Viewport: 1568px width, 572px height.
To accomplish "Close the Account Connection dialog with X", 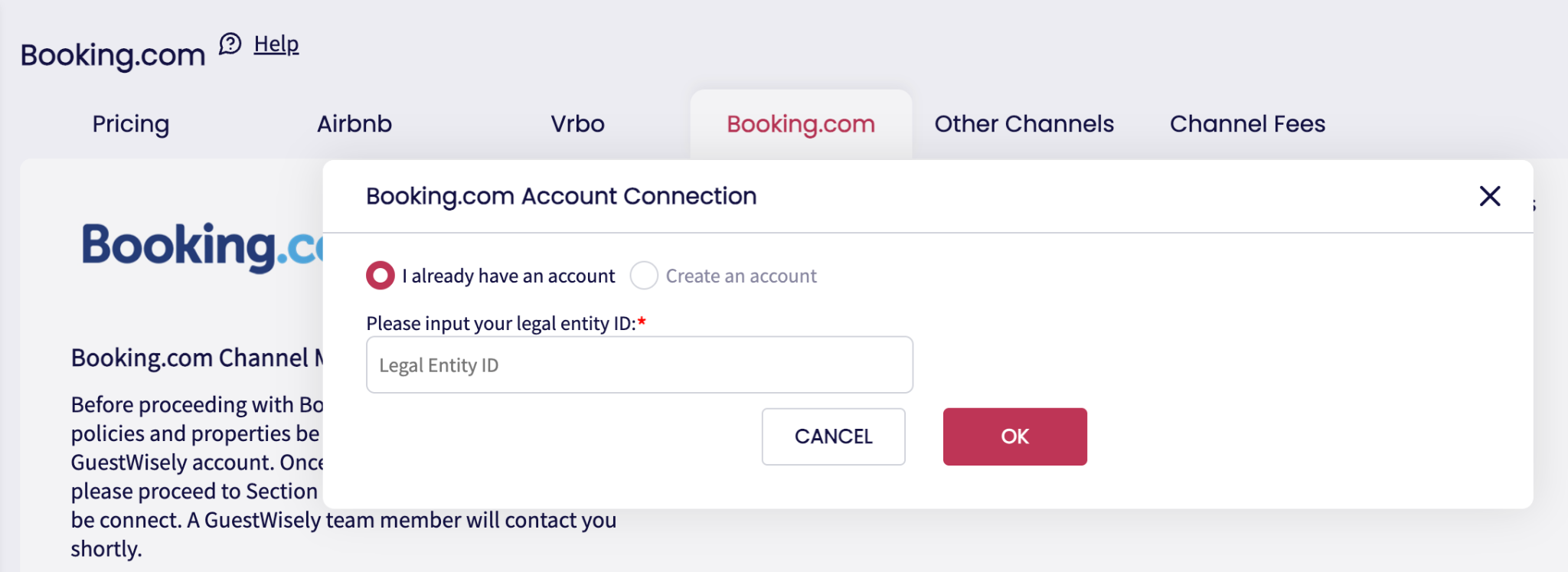I will pos(1489,196).
